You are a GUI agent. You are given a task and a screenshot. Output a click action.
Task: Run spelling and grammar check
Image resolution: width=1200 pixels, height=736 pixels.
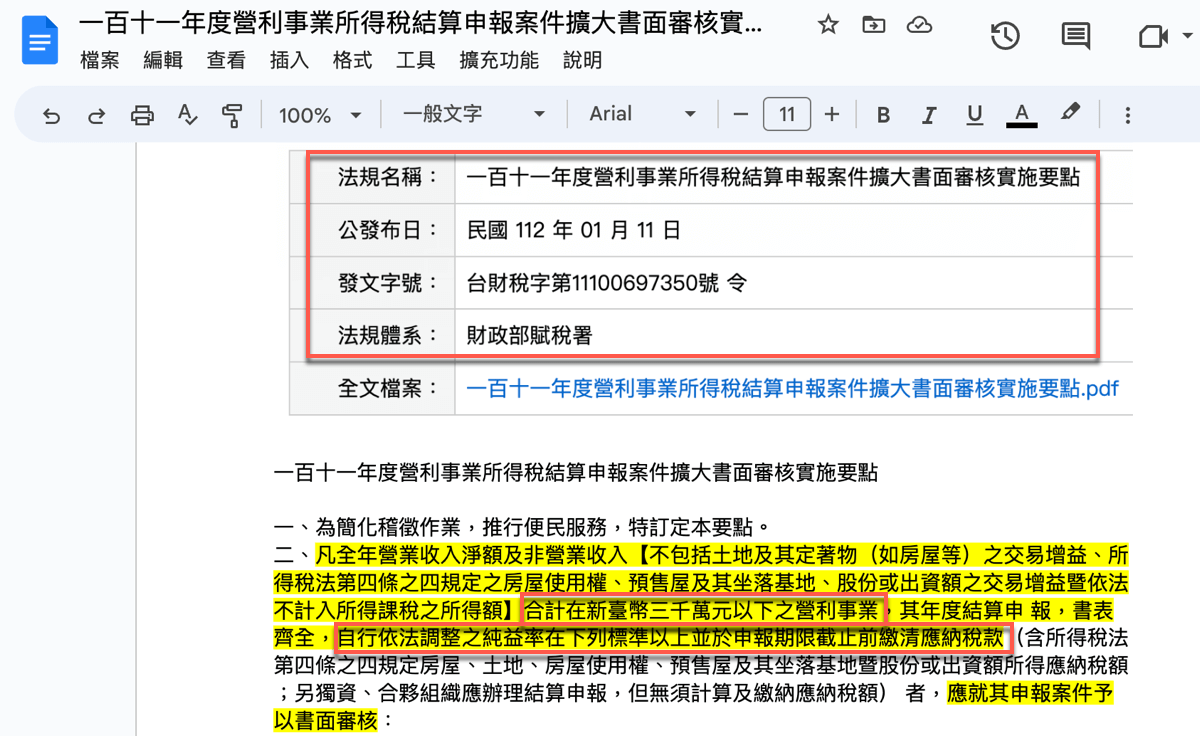point(187,115)
